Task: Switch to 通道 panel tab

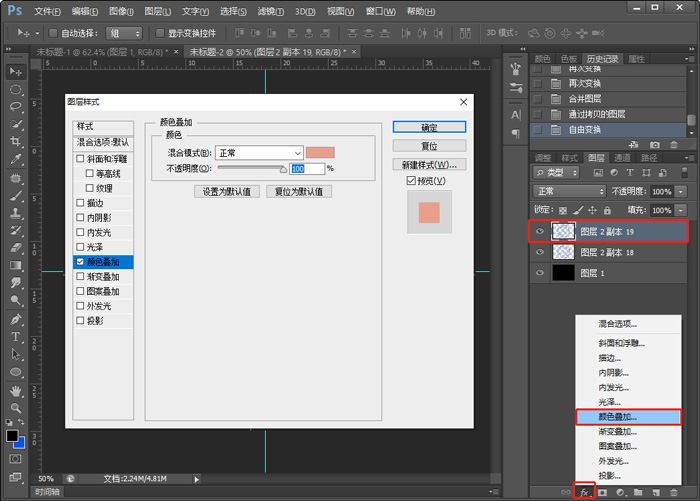Action: click(622, 158)
